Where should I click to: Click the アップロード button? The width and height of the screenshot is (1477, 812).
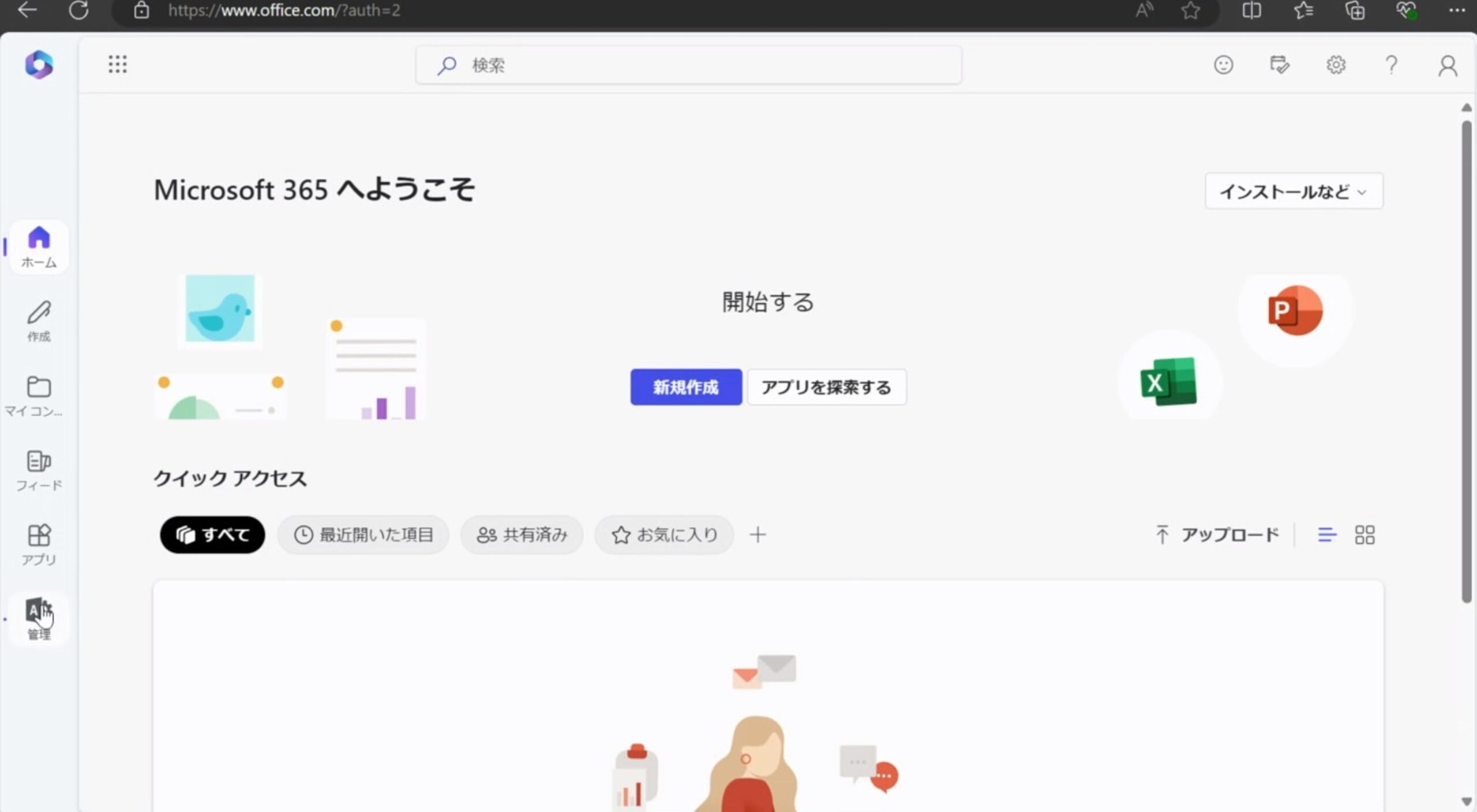(x=1217, y=535)
